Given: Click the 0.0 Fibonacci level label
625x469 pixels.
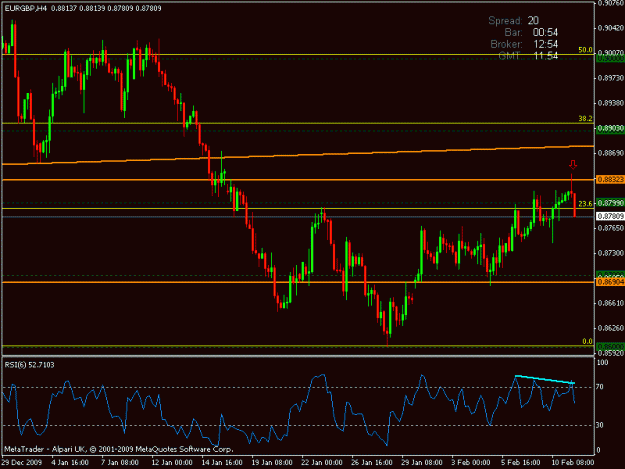Looking at the screenshot, I should tap(587, 341).
